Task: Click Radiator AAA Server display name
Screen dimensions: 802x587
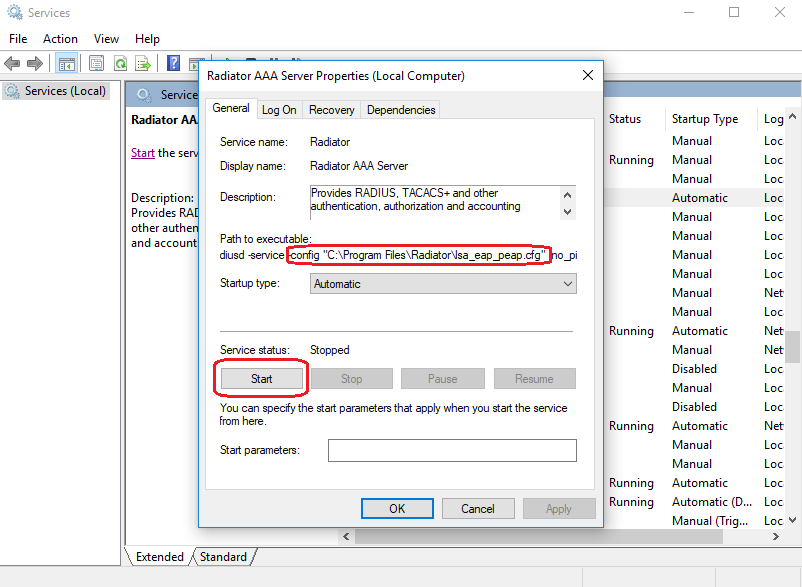Action: point(359,166)
